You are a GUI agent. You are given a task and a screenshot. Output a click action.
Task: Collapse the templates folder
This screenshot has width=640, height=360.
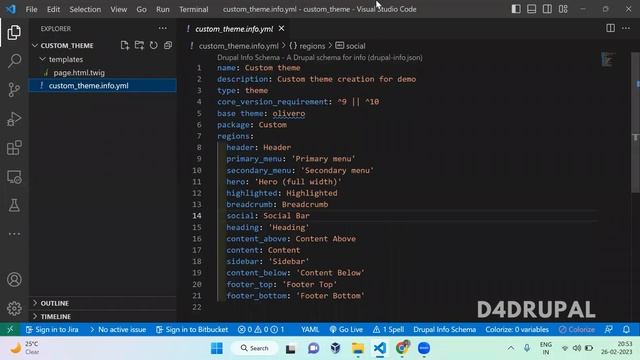pos(42,59)
